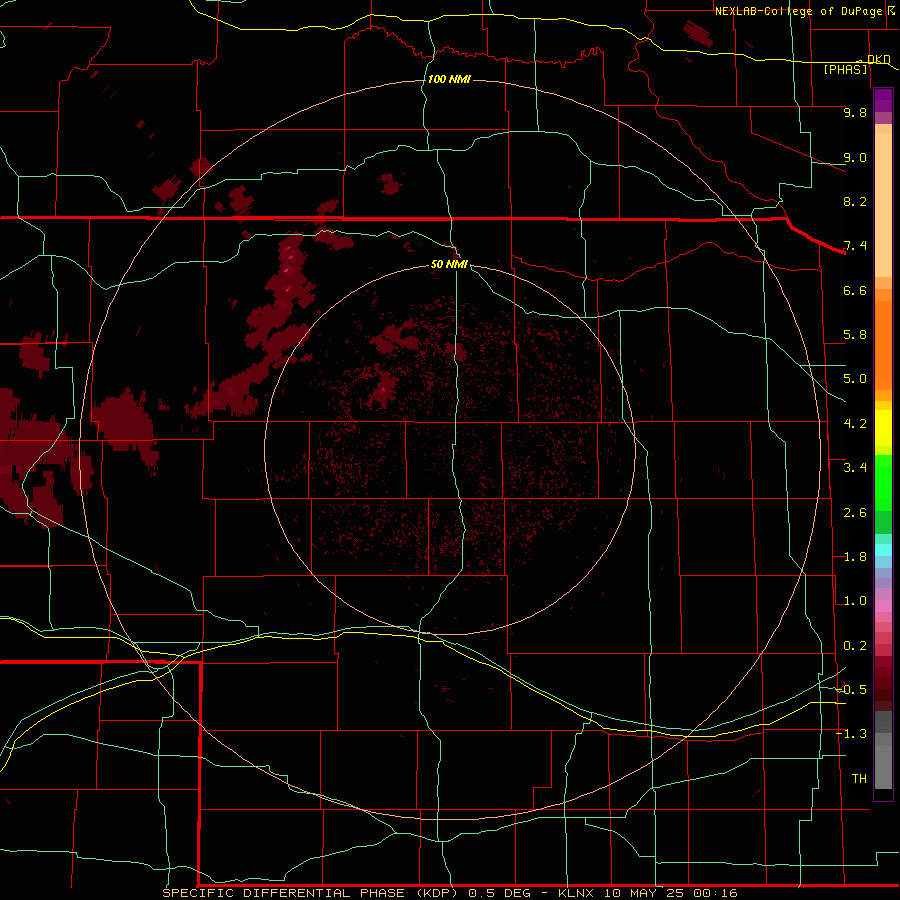
Task: Click the 6.6 legend value
Action: point(855,290)
